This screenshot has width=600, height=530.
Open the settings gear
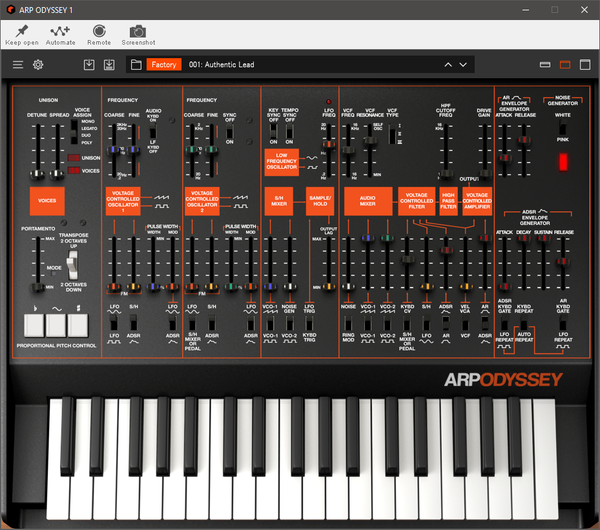coord(38,65)
